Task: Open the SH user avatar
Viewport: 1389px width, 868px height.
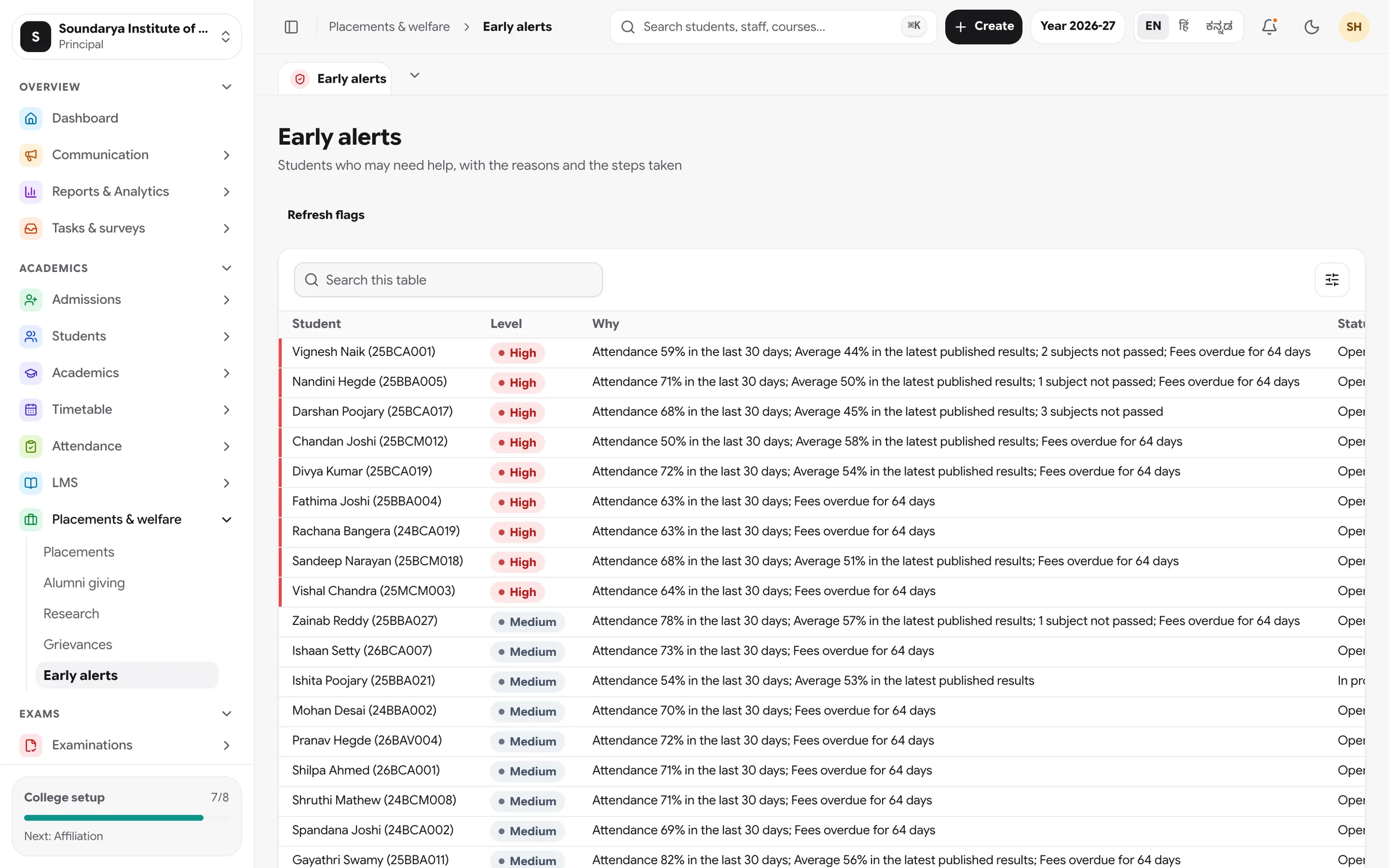Action: 1354,27
